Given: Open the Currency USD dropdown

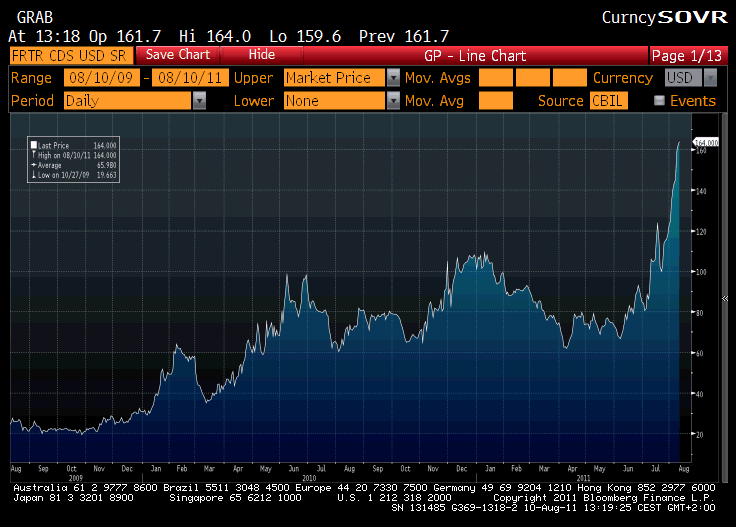Looking at the screenshot, I should (709, 77).
